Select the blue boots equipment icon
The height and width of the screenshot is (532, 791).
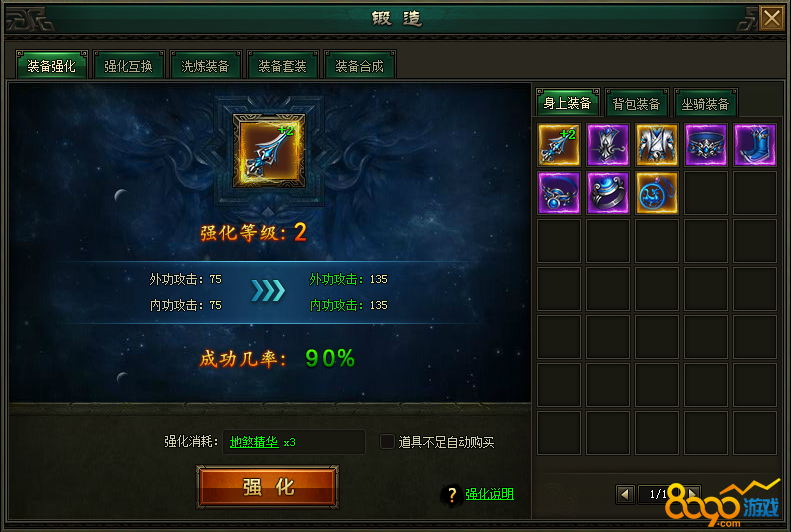pyautogui.click(x=755, y=145)
